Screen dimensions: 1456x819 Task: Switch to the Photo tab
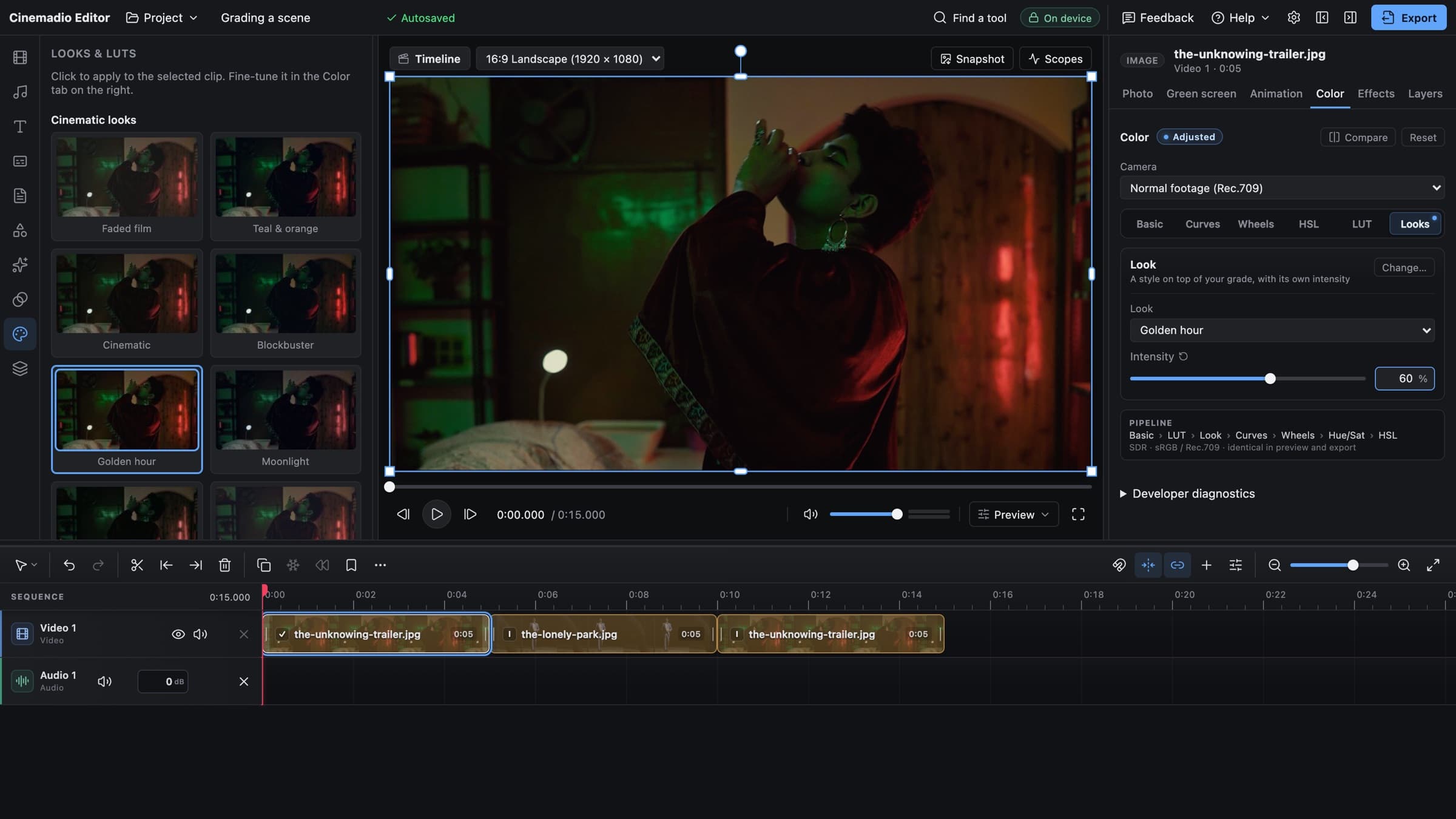point(1137,93)
